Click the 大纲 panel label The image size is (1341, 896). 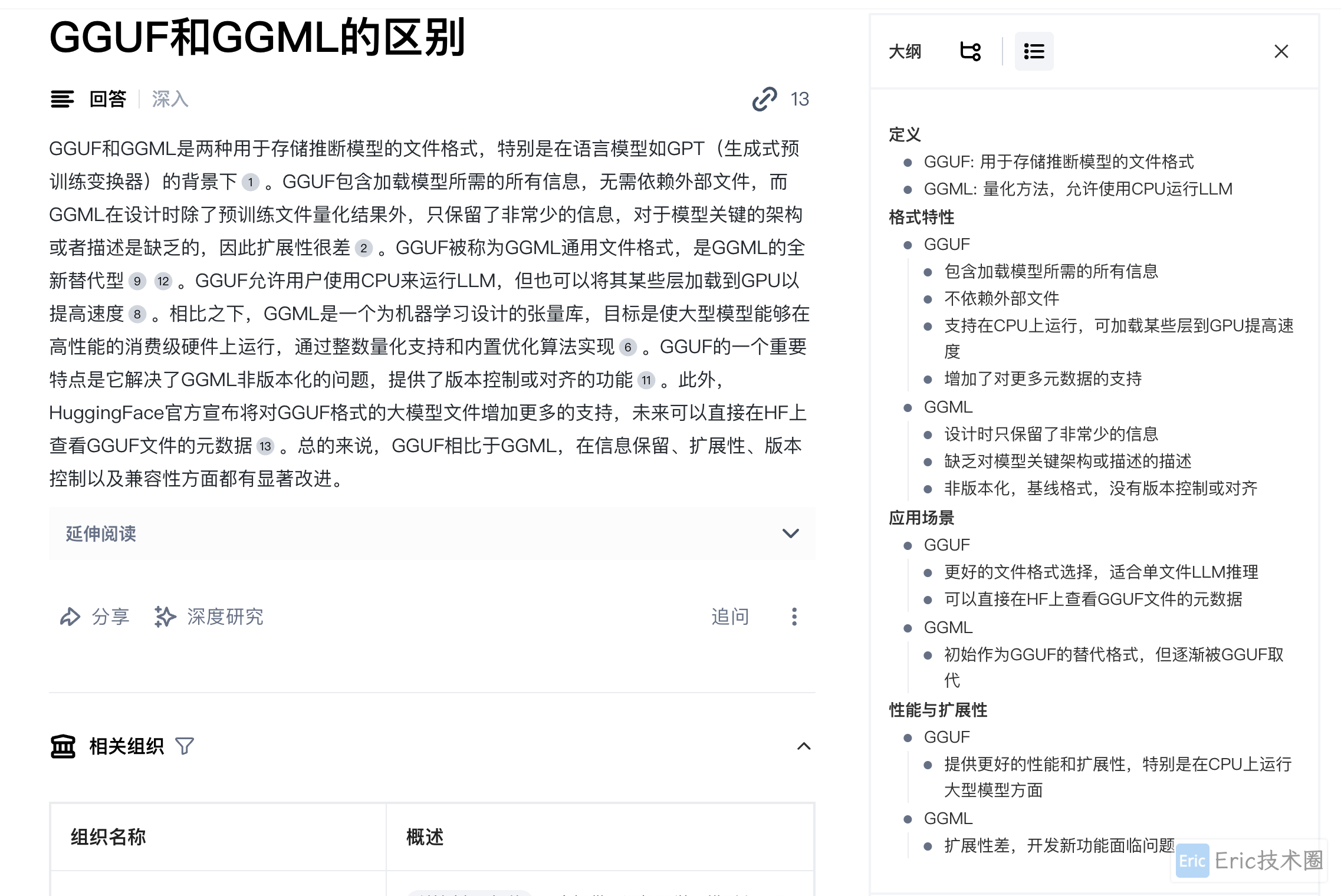click(x=905, y=51)
